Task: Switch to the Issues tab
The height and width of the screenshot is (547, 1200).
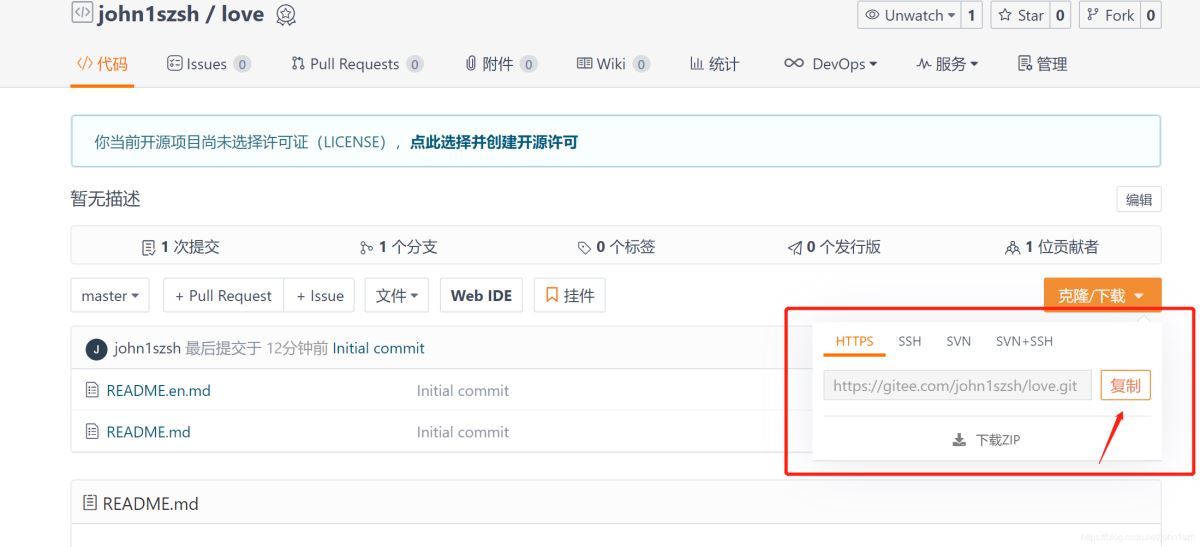Action: tap(208, 64)
